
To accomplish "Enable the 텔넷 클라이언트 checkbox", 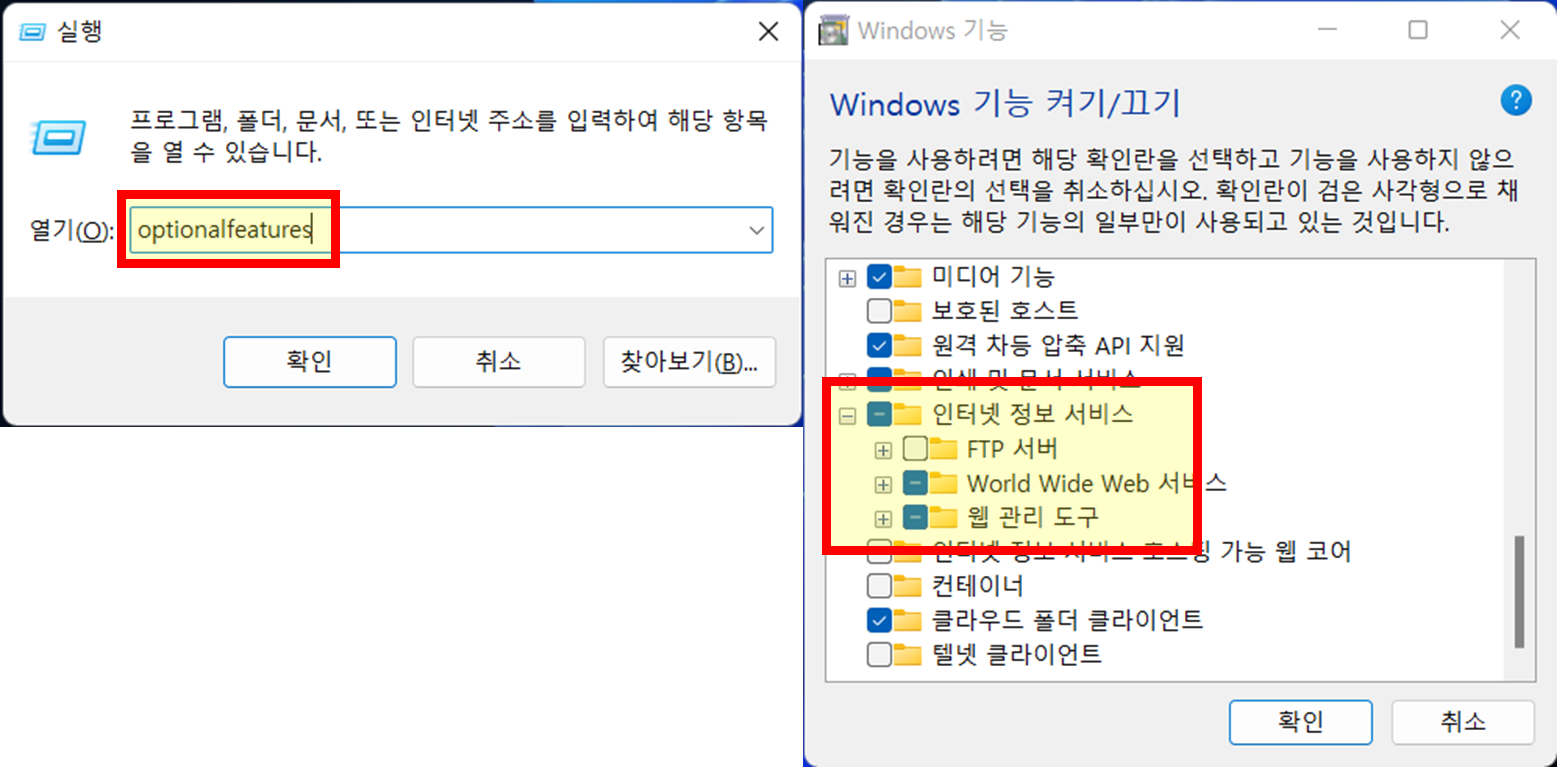I will 879,655.
